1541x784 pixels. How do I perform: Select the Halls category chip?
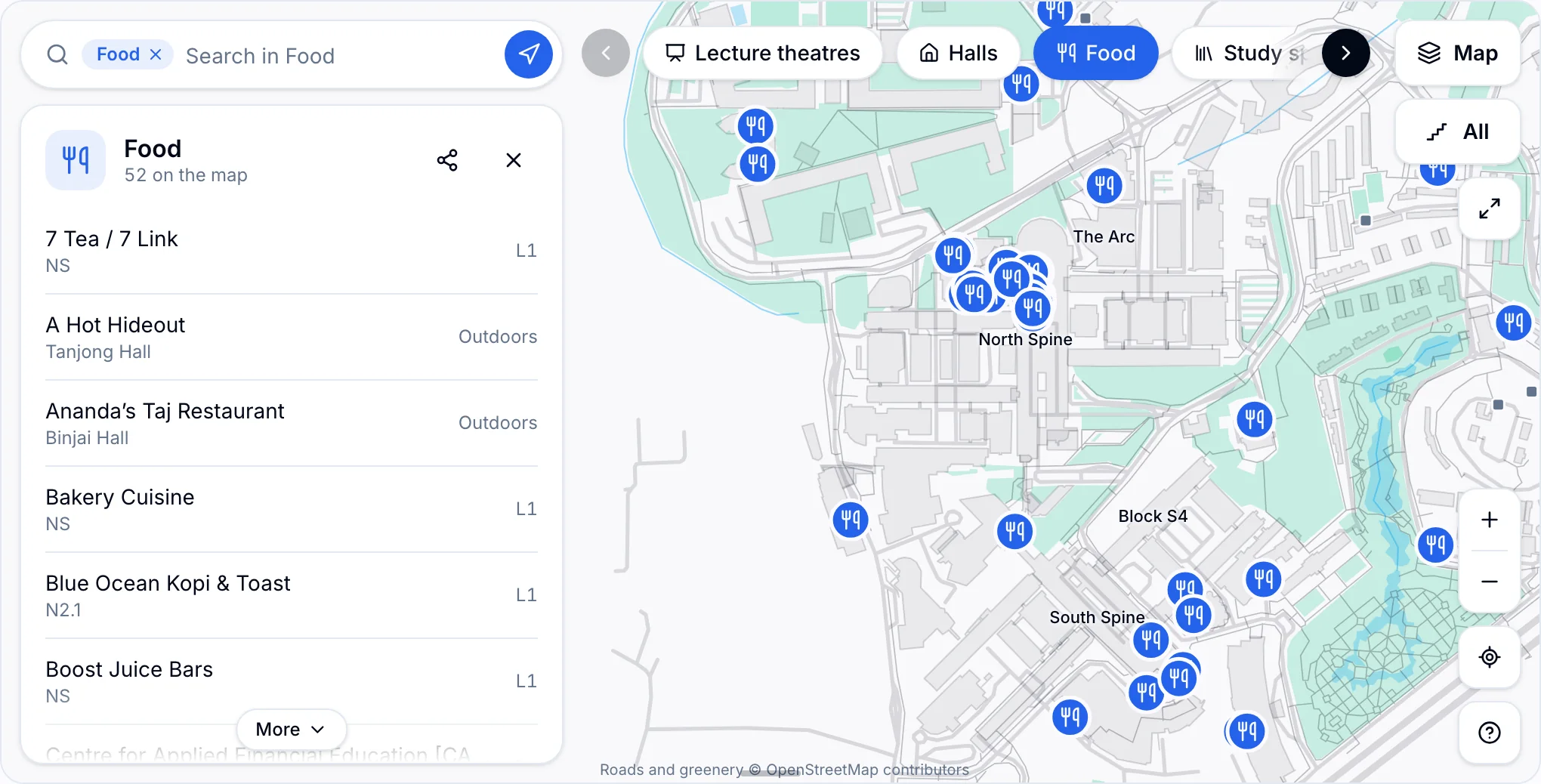tap(958, 53)
